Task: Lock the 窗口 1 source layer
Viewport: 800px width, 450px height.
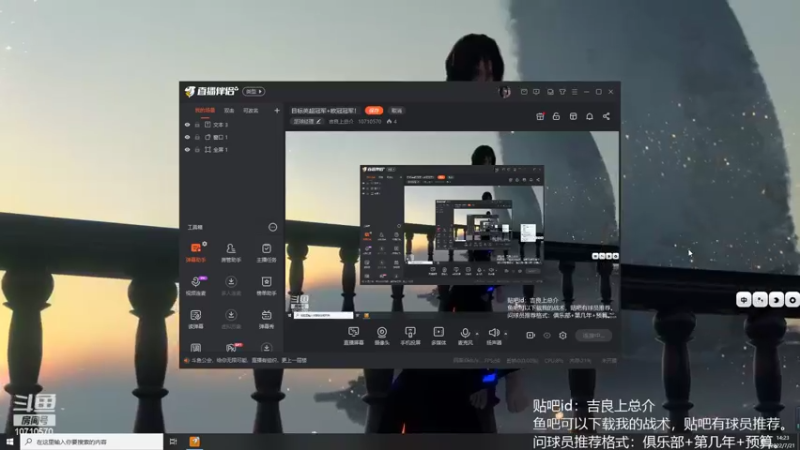Action: pyautogui.click(x=197, y=137)
